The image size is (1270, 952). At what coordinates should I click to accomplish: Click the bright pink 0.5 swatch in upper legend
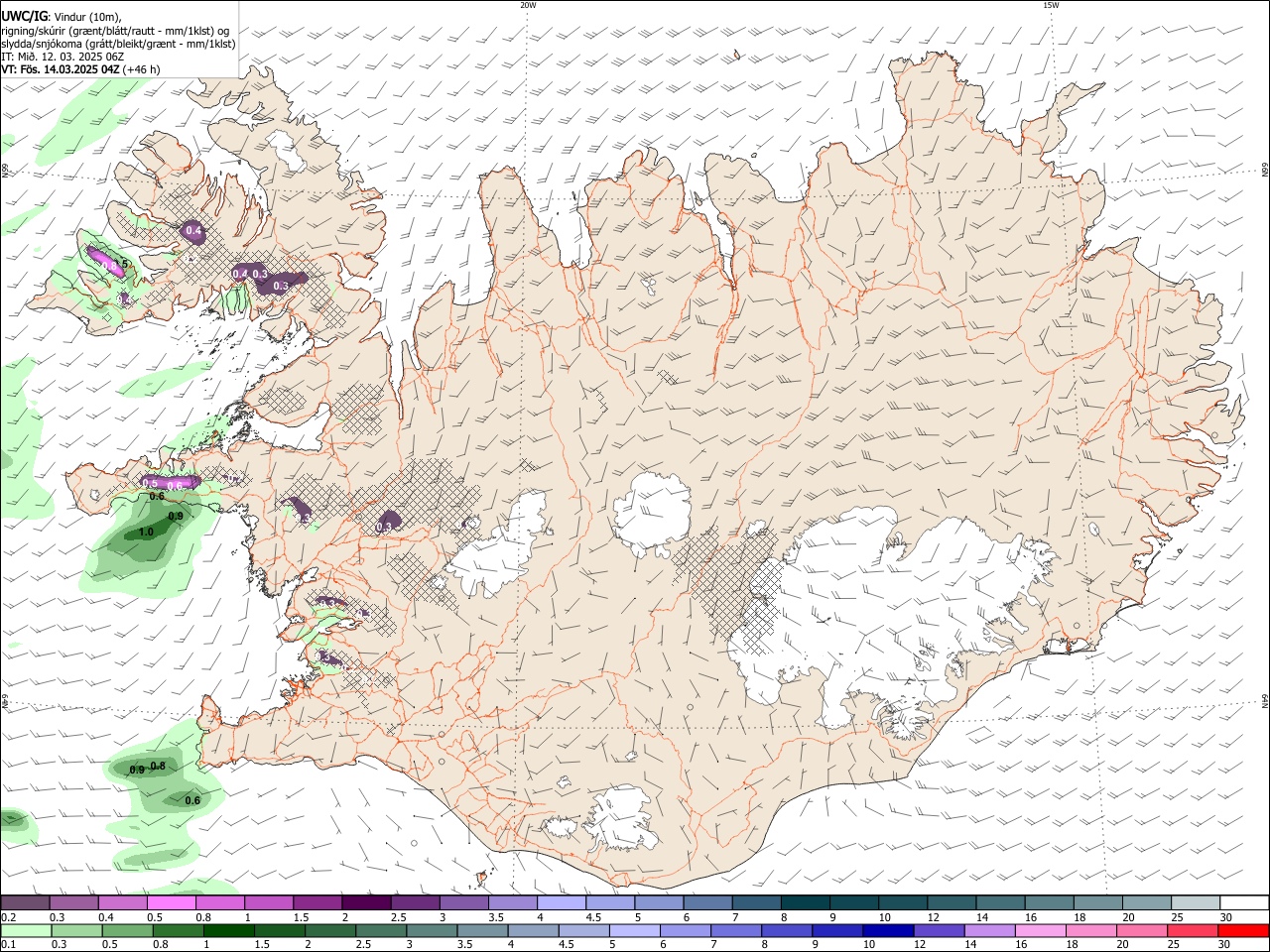(x=171, y=902)
